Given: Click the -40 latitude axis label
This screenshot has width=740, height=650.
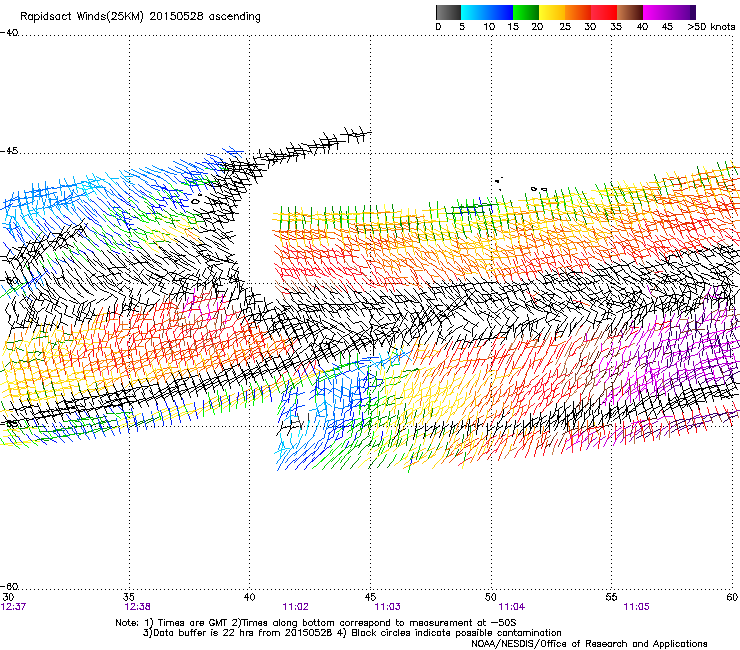Looking at the screenshot, I should pos(9,33).
